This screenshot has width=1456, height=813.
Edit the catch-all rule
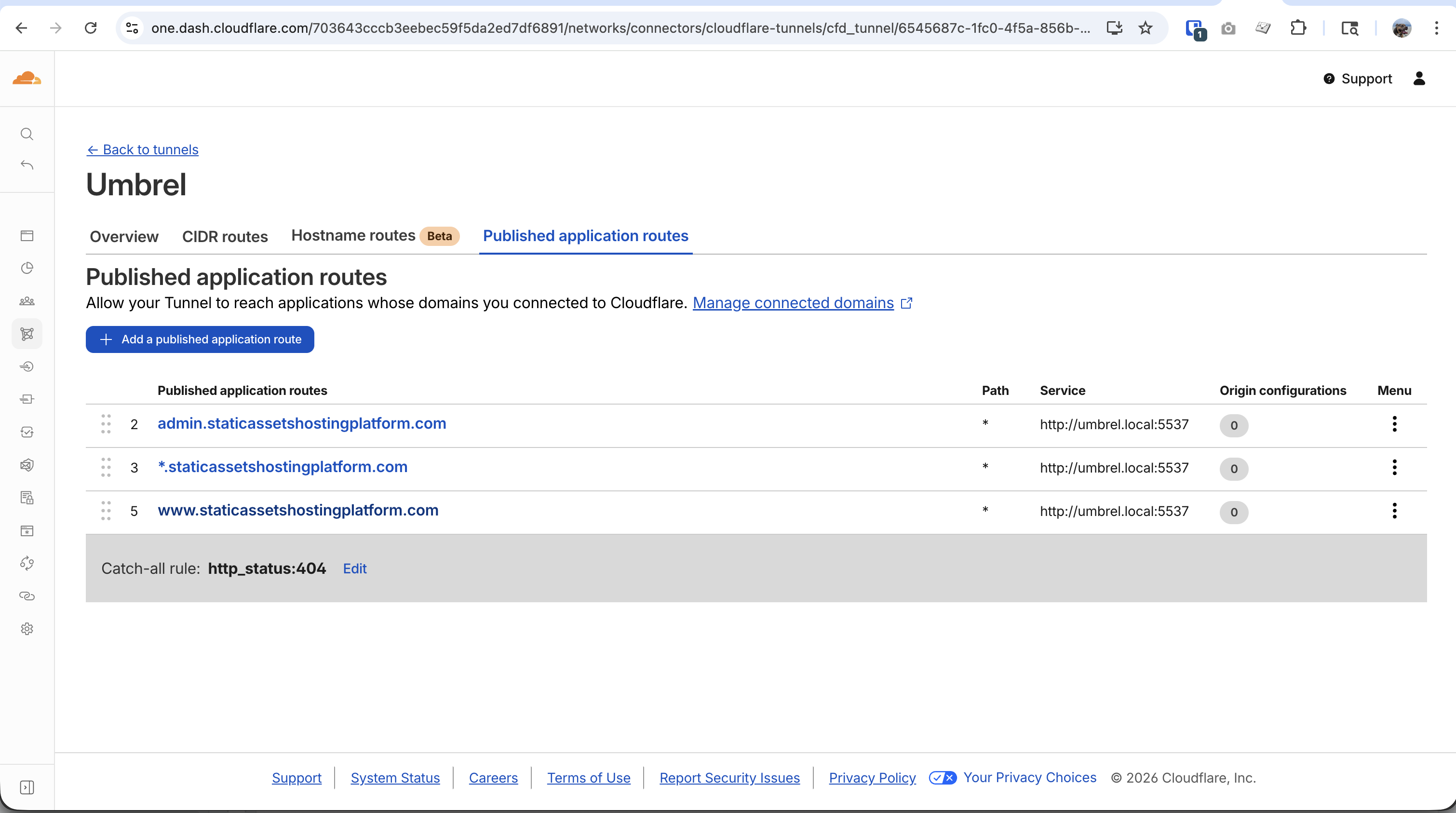coord(354,568)
